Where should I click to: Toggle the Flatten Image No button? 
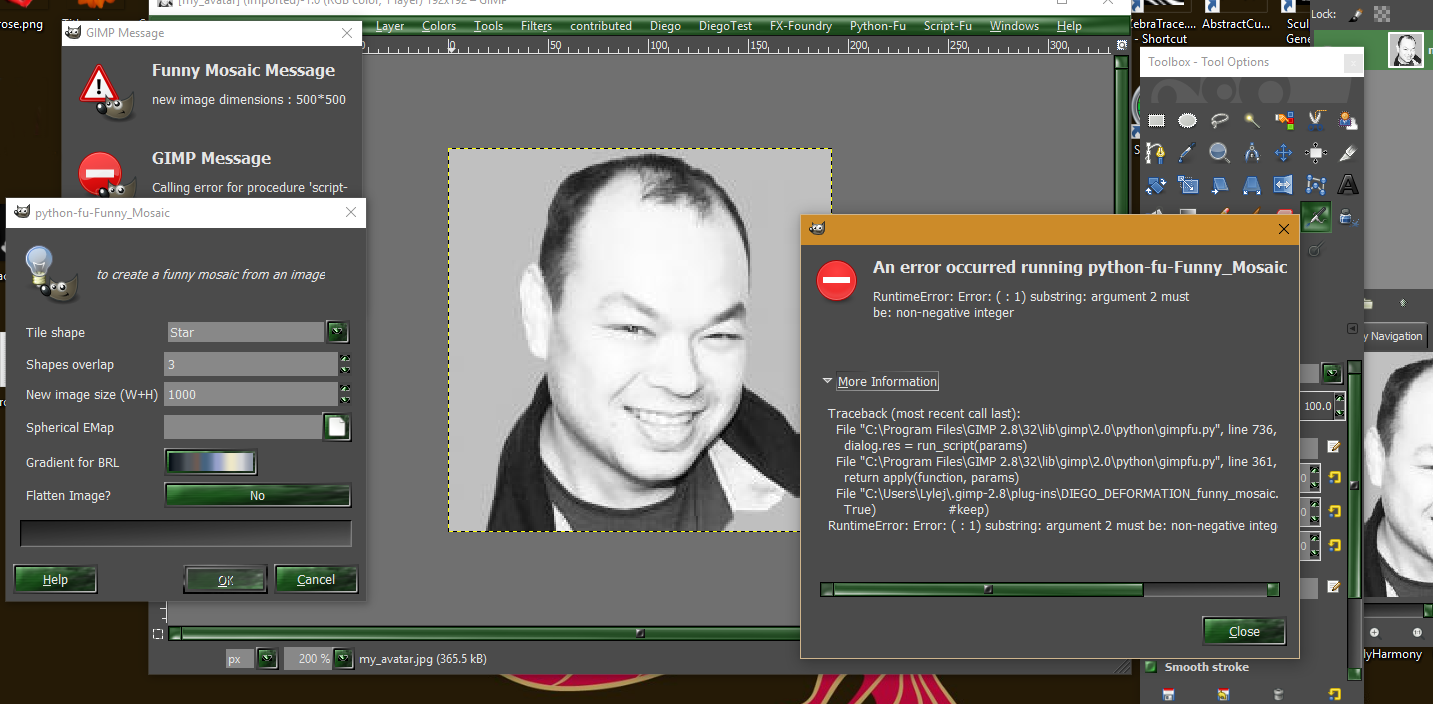257,495
